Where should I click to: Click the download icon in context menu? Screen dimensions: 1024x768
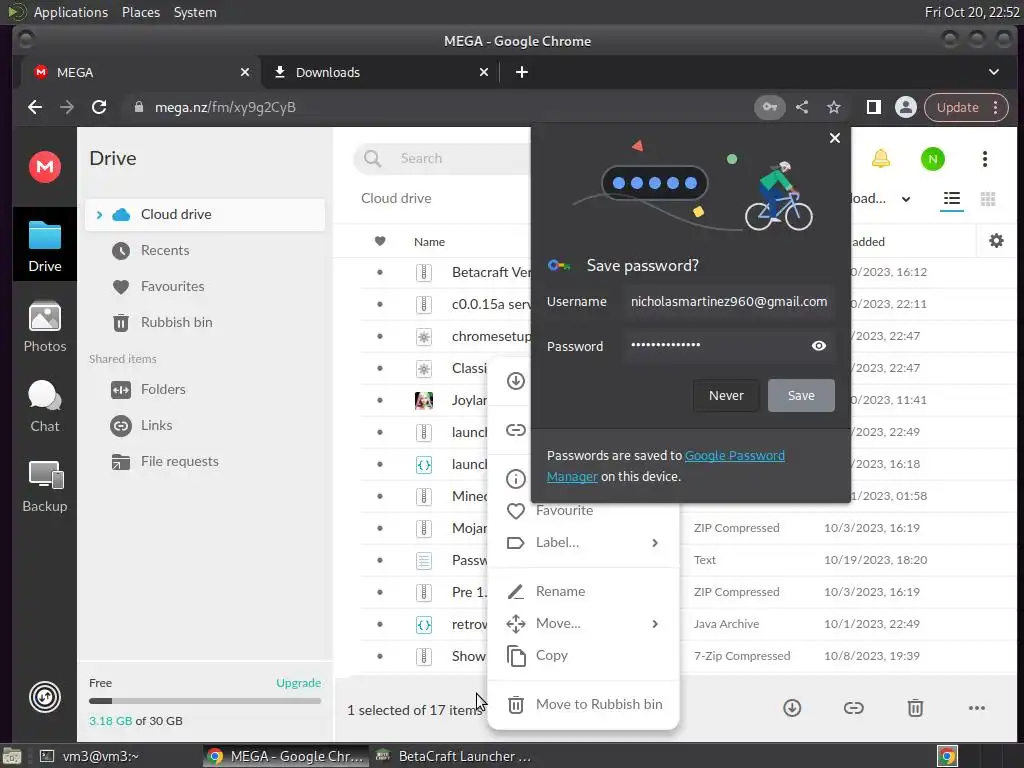[x=516, y=381]
